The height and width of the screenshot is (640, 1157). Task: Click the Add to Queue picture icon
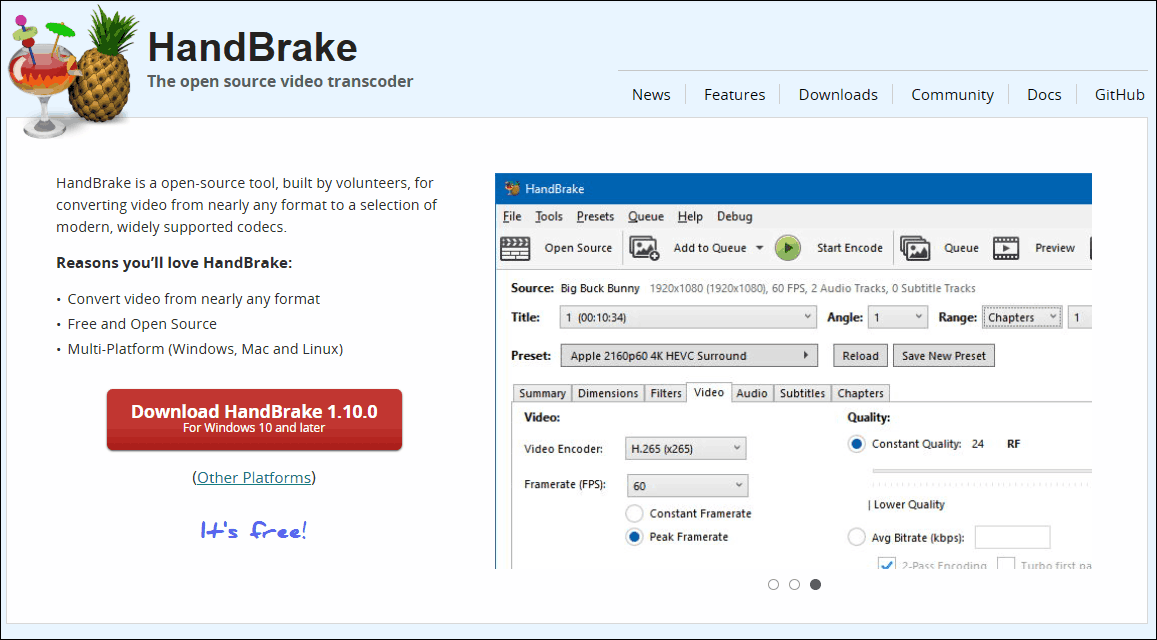644,248
